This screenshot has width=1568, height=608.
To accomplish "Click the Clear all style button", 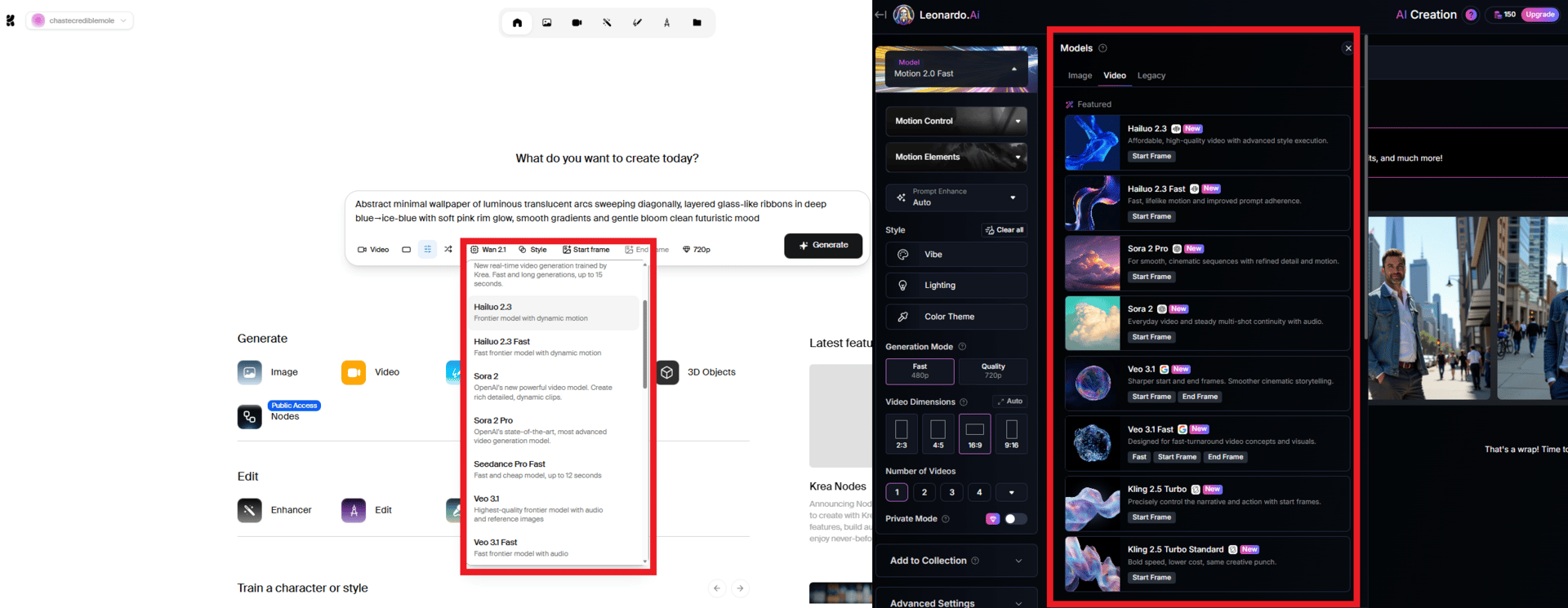I will coord(1004,230).
